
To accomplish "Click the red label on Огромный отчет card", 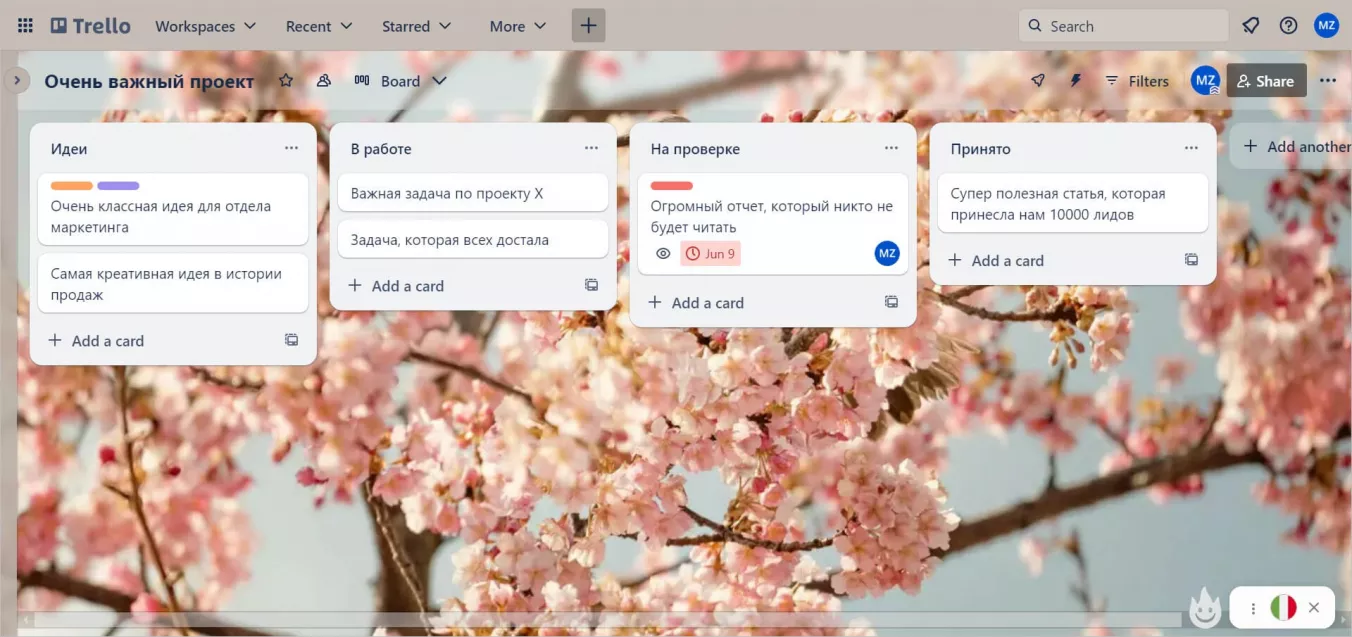I will [x=671, y=186].
